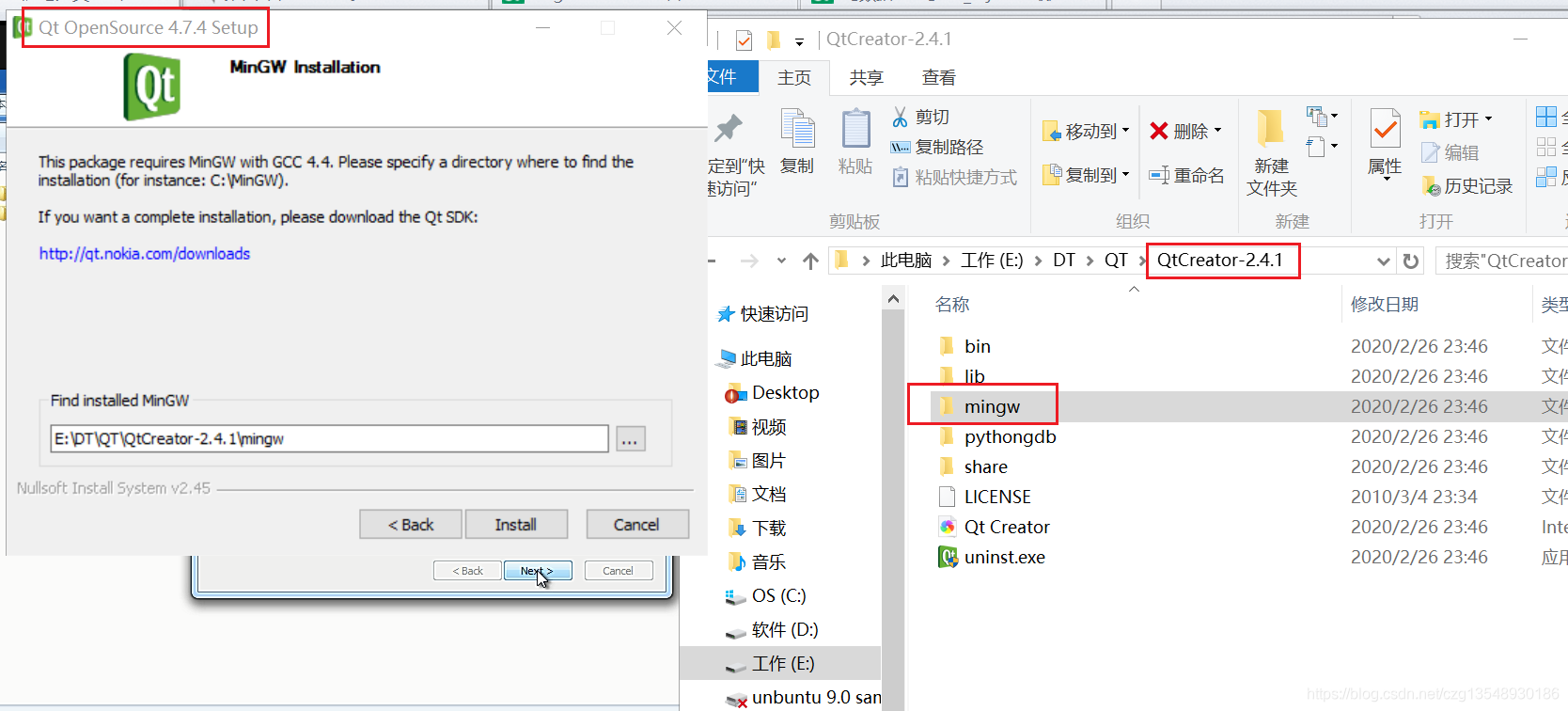Open 图片 in the navigation pane
Screen dimensions: 1568x711
click(x=758, y=461)
